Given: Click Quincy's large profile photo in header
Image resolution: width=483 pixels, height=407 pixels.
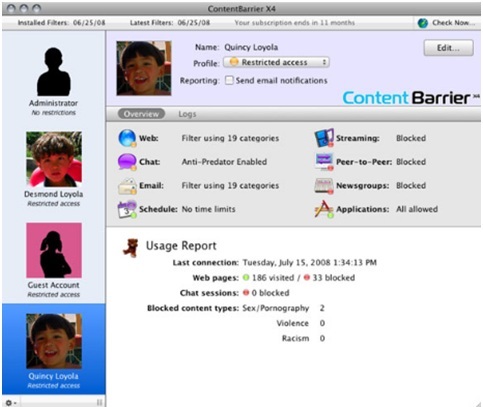Looking at the screenshot, I should 144,68.
